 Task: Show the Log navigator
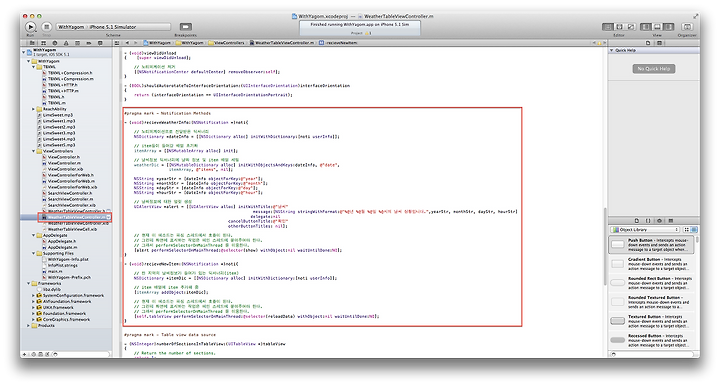100,43
